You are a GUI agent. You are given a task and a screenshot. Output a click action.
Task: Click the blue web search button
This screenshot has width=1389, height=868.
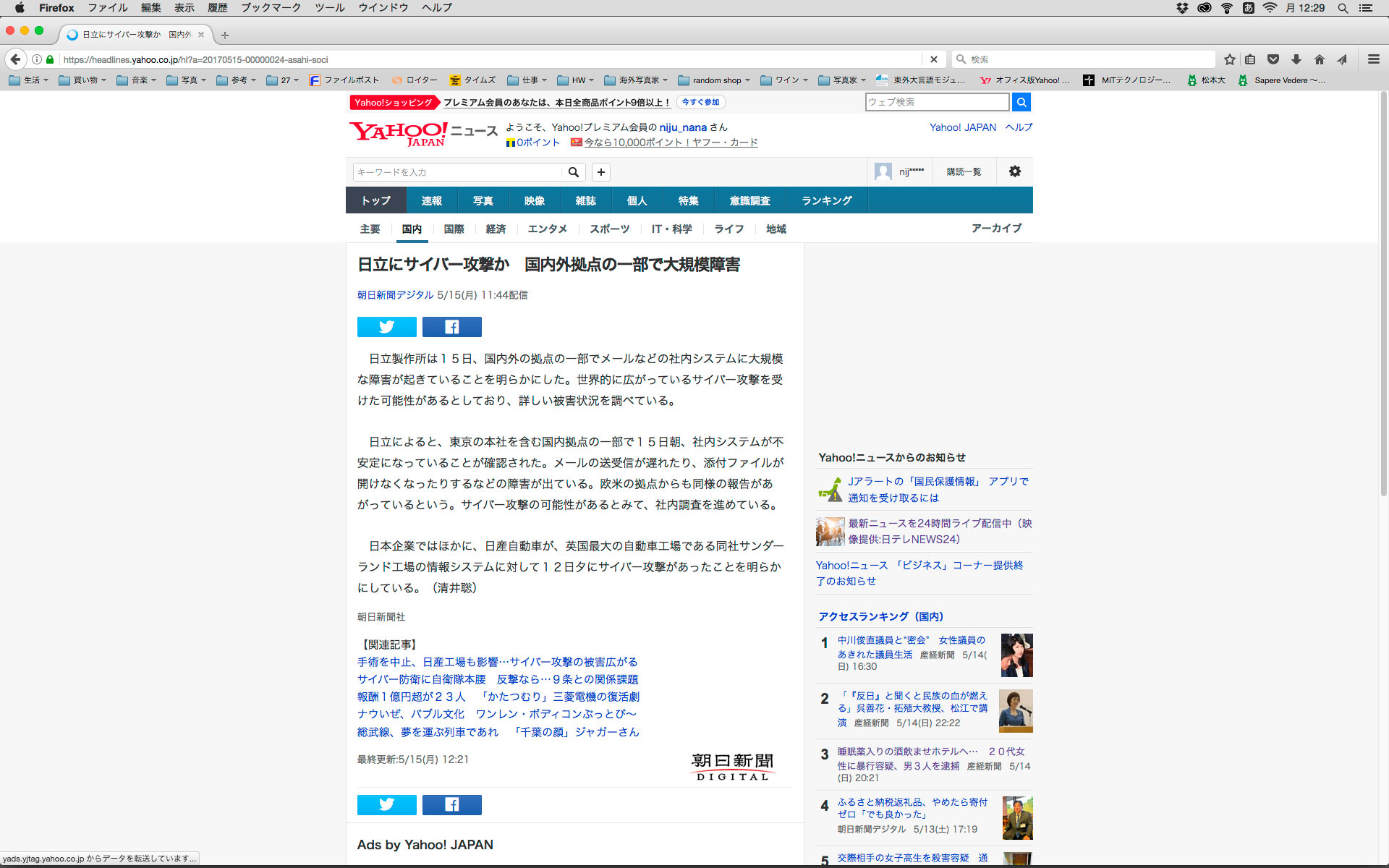tap(1021, 102)
